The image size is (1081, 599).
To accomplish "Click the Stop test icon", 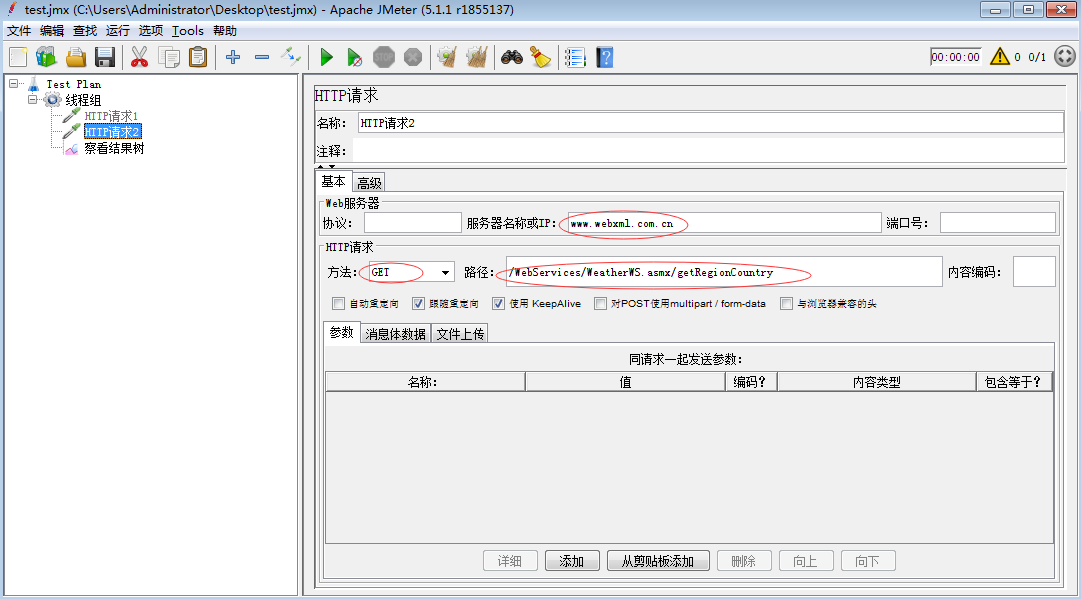I will click(384, 57).
